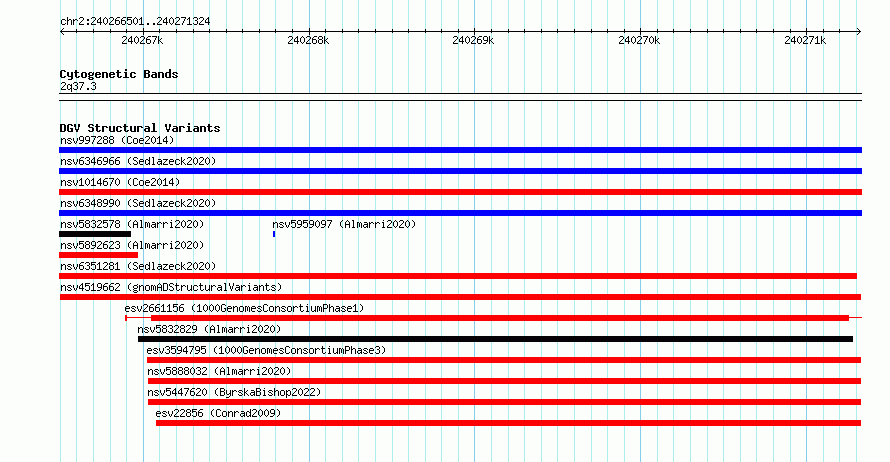
Task: Click the 240267k ruler label
Action: click(x=142, y=40)
